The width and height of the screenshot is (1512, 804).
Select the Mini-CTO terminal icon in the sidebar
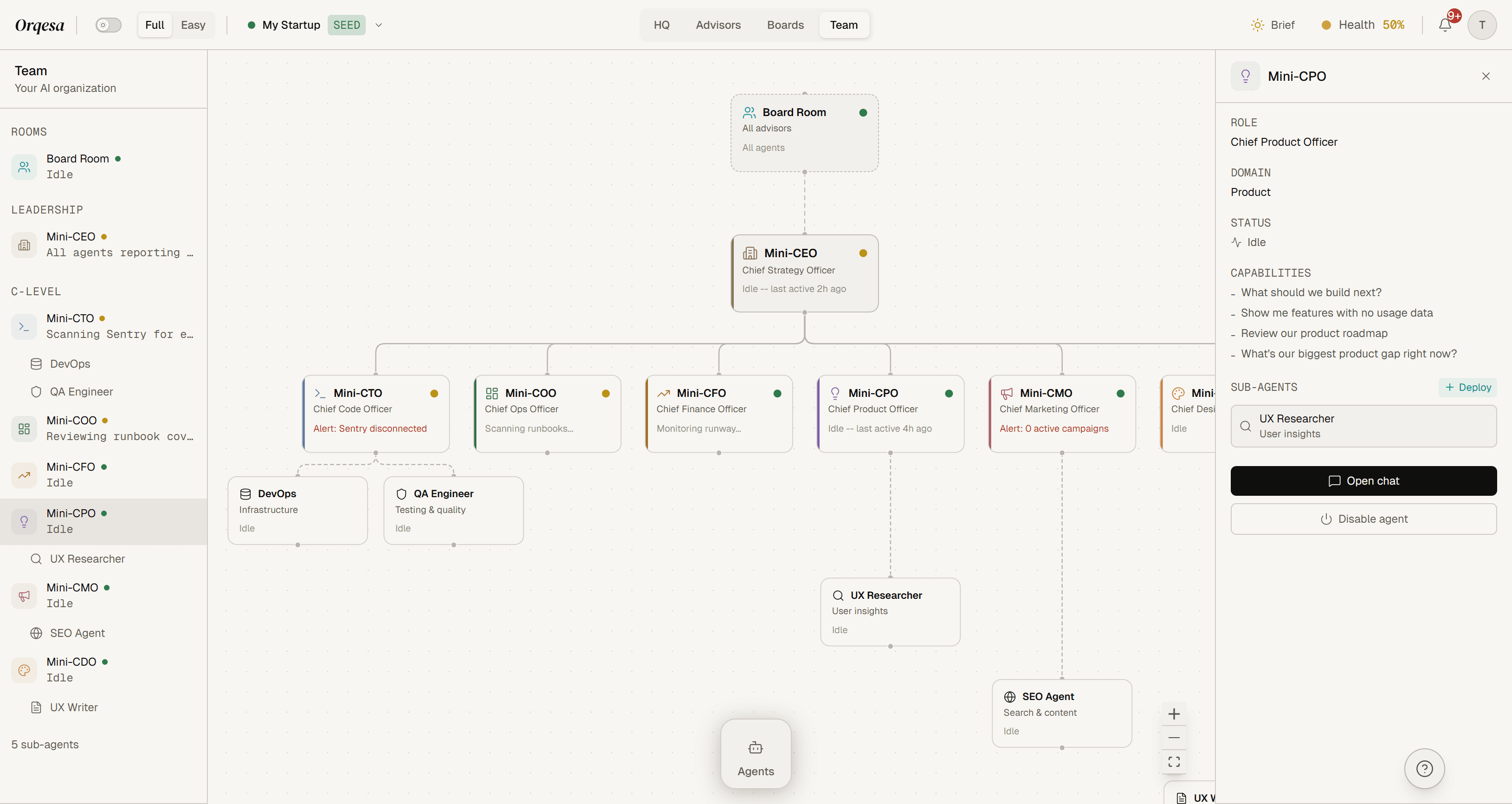tap(24, 326)
